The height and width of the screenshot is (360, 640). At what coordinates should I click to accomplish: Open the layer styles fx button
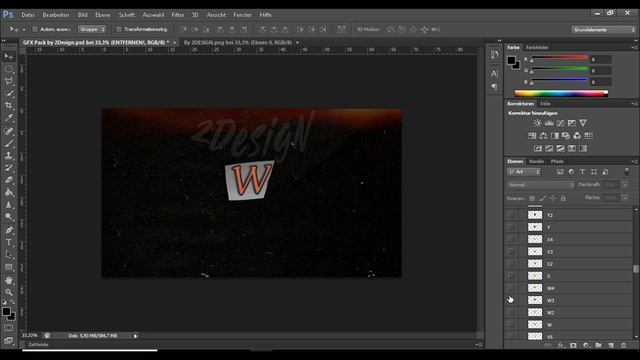coord(561,345)
